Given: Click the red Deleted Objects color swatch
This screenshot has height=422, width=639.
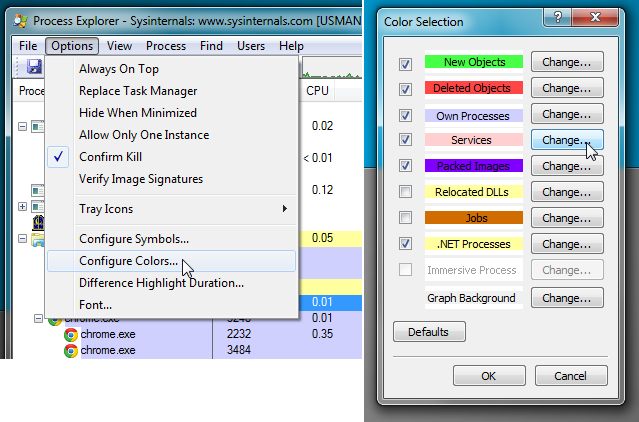Looking at the screenshot, I should pos(474,88).
